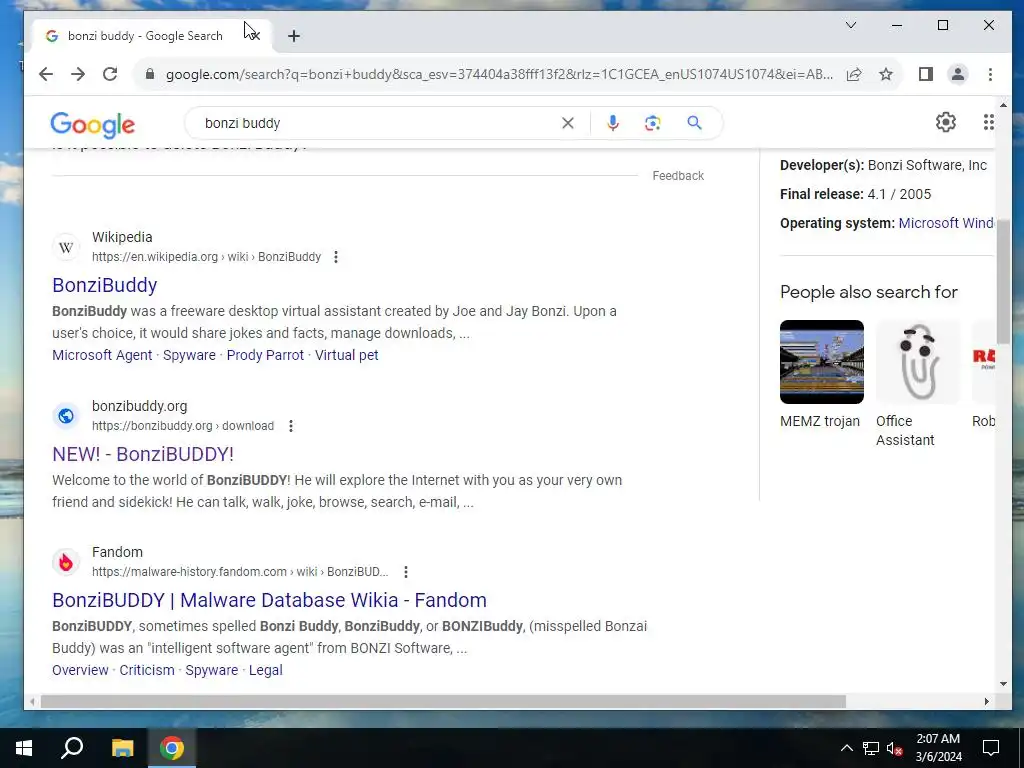Open the BonziBuddy Wikipedia result

[104, 285]
